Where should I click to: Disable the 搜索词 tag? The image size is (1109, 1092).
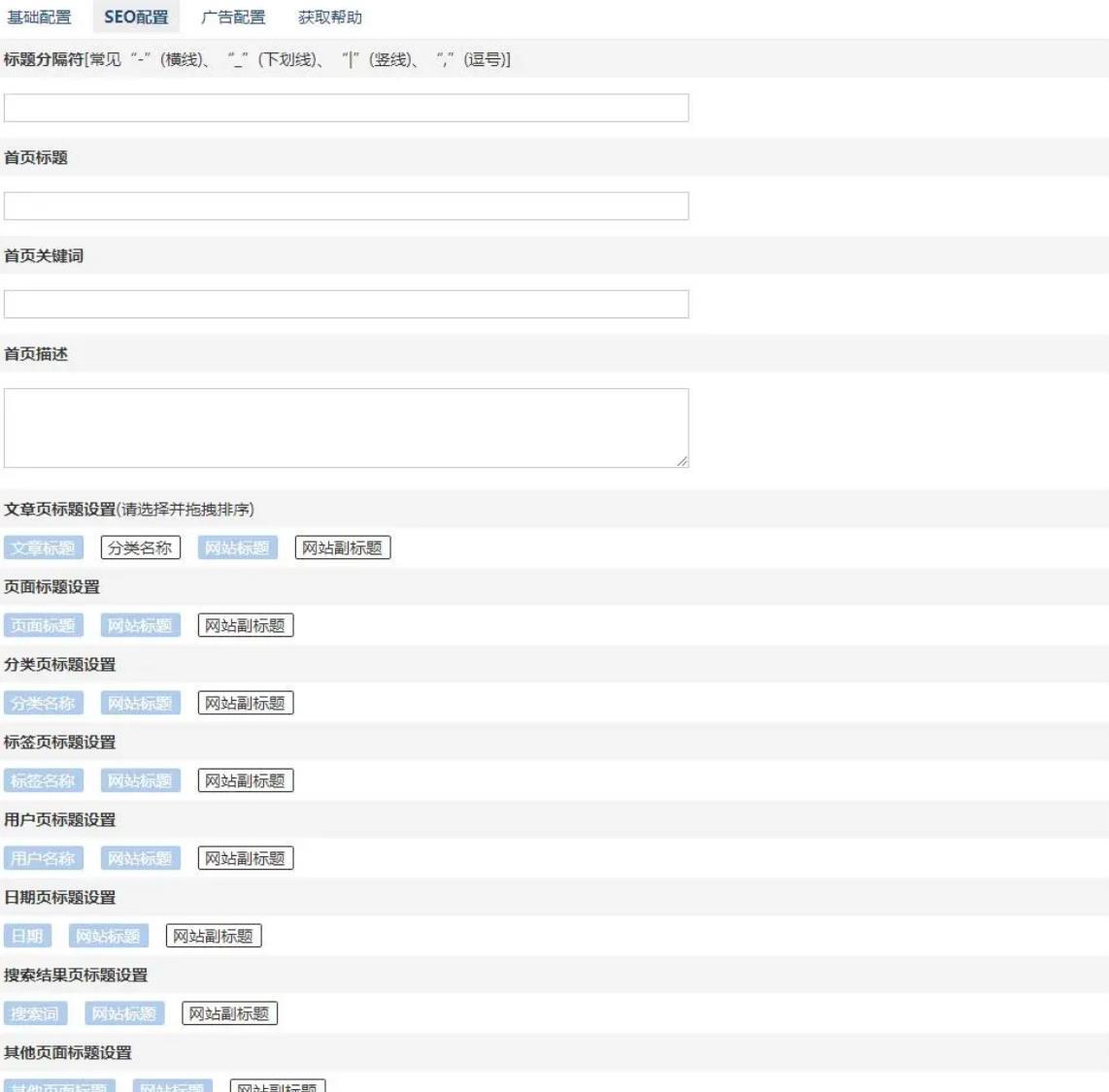tap(35, 1013)
